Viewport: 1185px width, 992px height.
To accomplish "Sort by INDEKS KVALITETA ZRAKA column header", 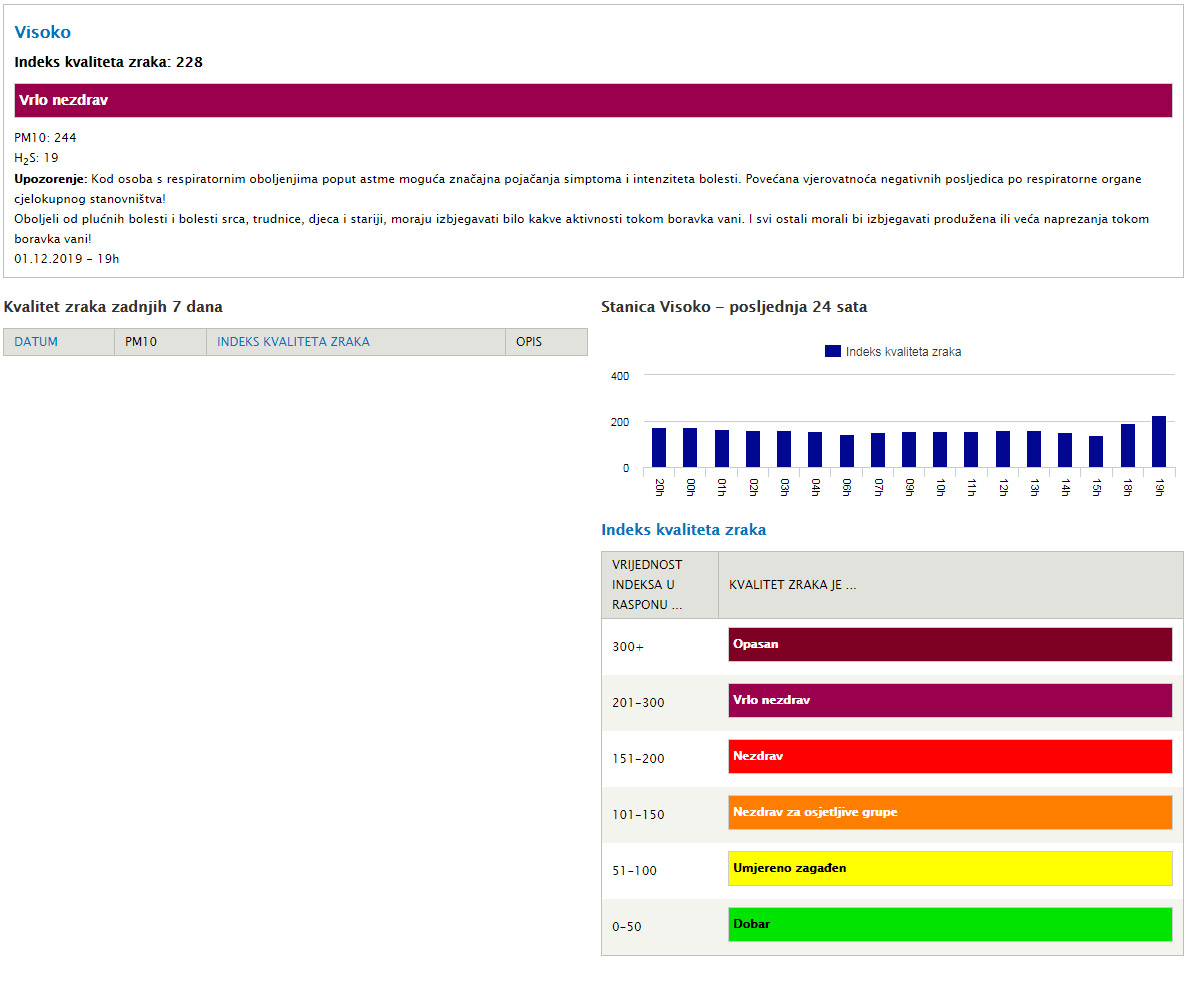I will pos(293,342).
